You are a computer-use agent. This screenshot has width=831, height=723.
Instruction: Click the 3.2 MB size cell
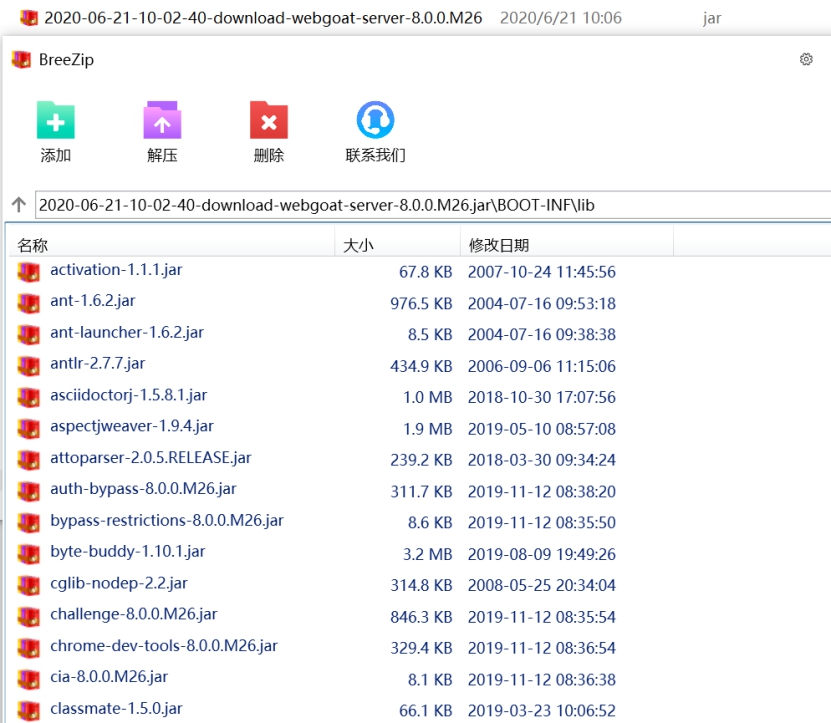(428, 554)
